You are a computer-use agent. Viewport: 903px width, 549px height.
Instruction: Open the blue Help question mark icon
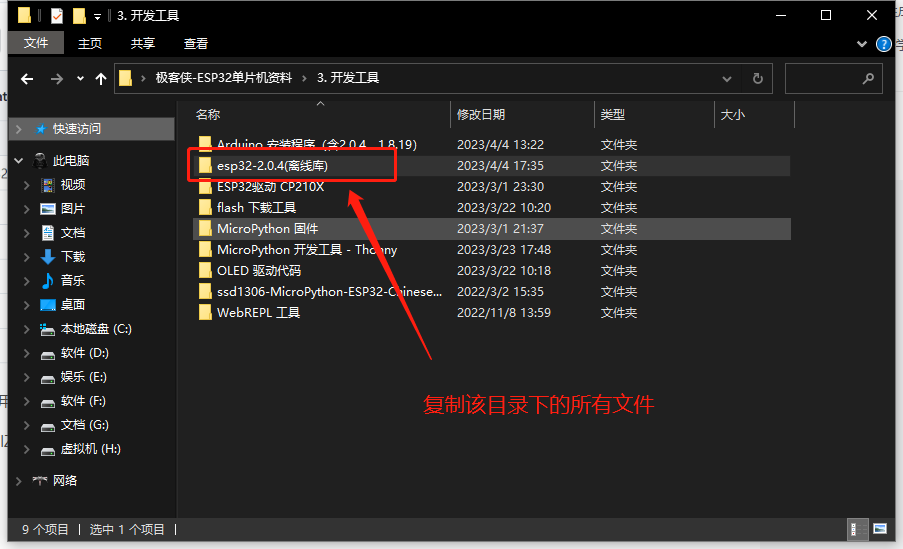coord(884,44)
